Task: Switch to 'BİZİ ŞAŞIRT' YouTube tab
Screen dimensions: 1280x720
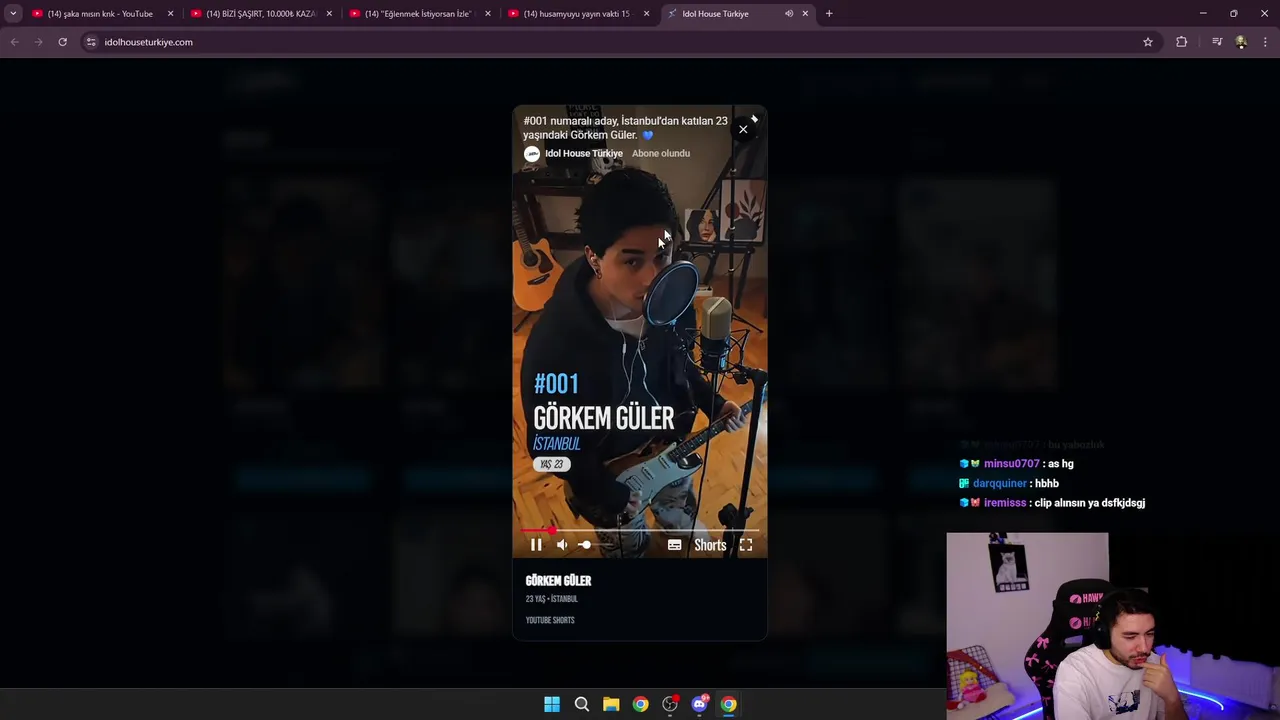Action: [x=260, y=14]
